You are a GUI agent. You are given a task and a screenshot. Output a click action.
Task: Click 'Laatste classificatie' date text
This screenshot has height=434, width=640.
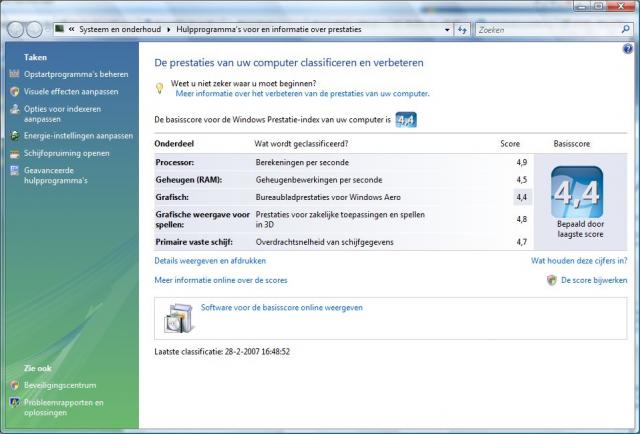[222, 352]
